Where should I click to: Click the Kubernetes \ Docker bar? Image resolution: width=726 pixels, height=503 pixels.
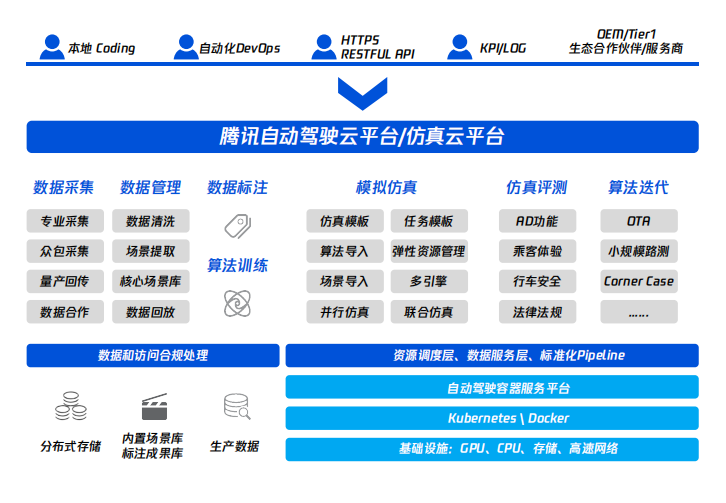point(492,418)
